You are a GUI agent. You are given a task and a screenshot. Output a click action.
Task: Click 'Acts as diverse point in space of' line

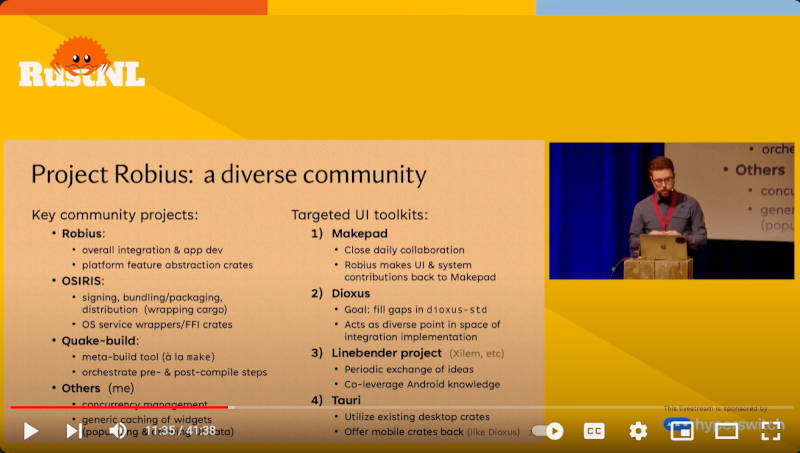coord(422,324)
